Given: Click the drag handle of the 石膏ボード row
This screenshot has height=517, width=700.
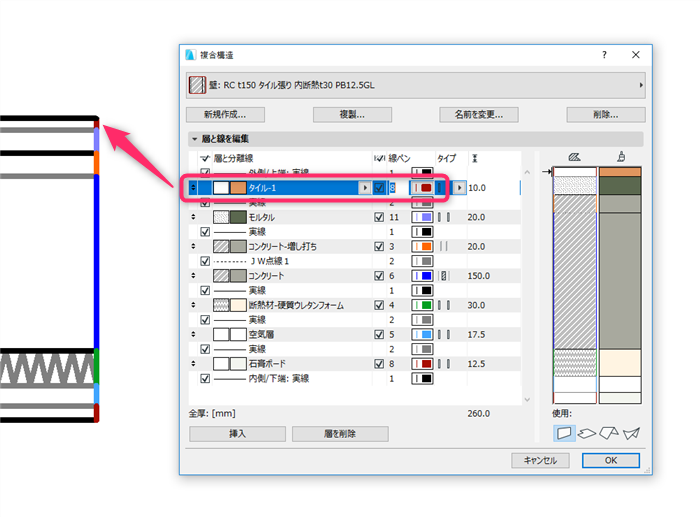Looking at the screenshot, I should click(193, 363).
